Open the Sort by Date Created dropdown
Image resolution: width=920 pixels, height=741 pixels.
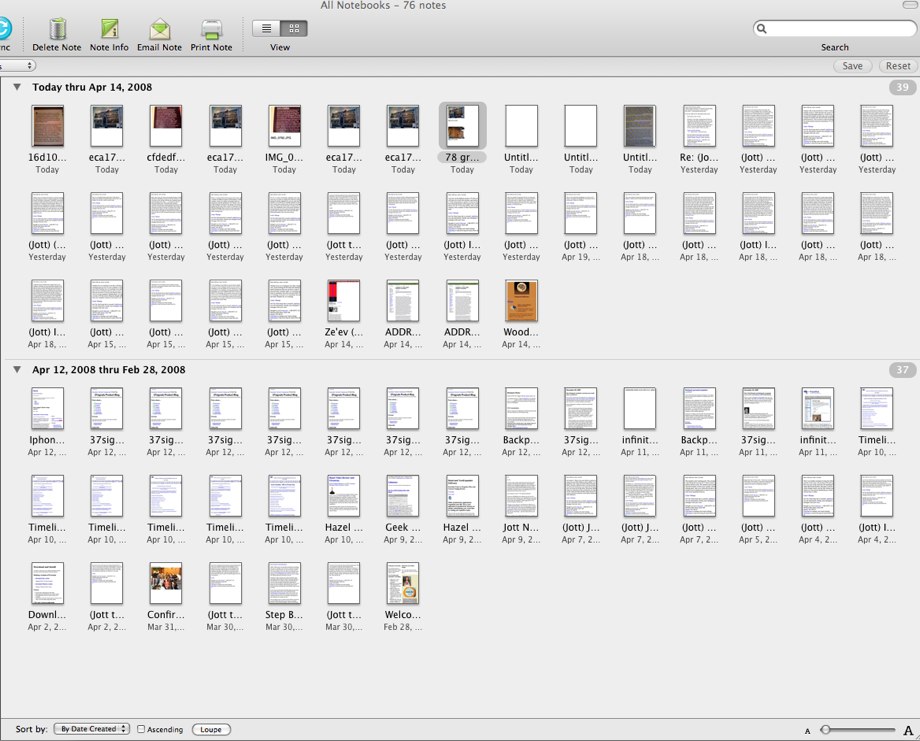pyautogui.click(x=92, y=729)
